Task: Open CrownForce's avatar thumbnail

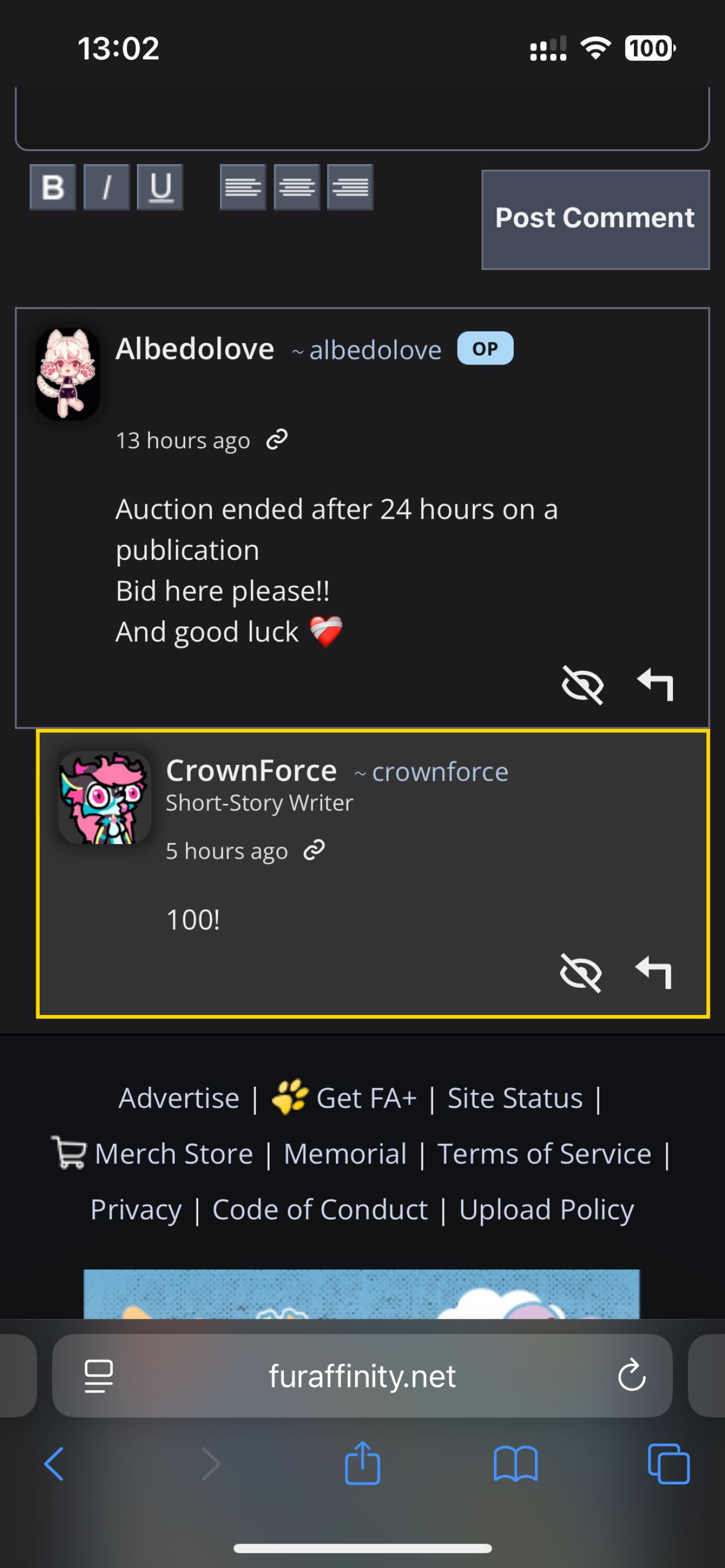Action: [104, 797]
